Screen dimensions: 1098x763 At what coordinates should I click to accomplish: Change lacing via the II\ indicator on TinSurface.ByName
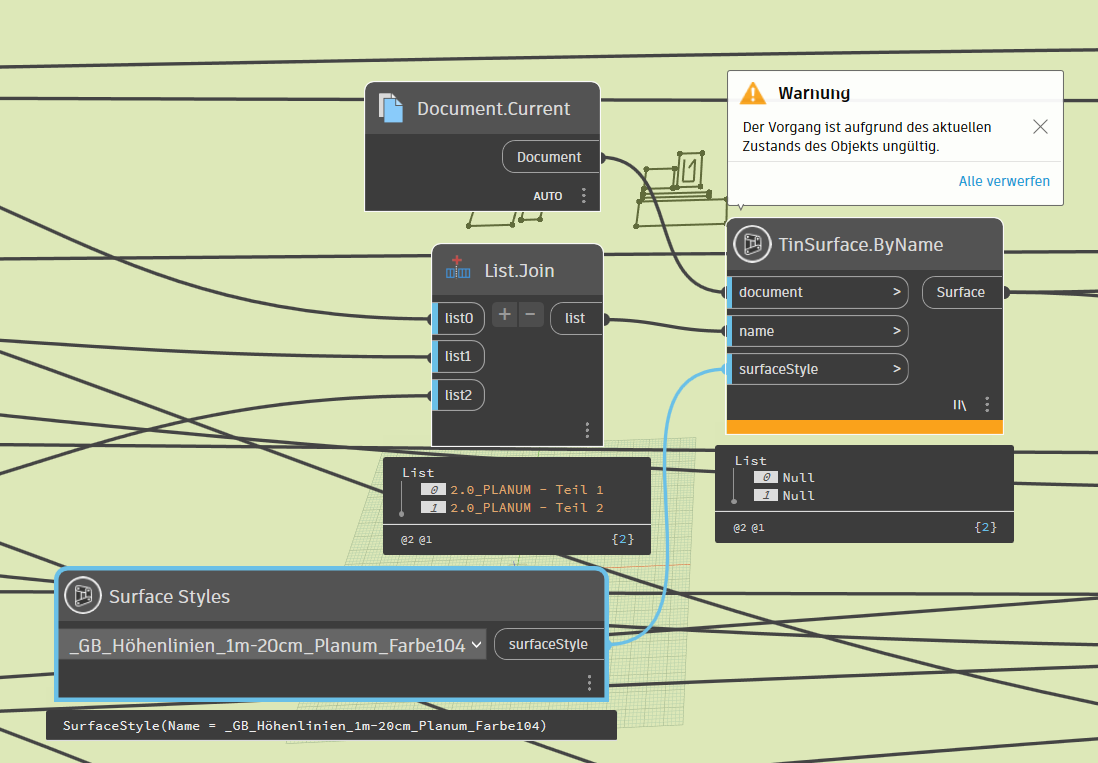[x=959, y=405]
